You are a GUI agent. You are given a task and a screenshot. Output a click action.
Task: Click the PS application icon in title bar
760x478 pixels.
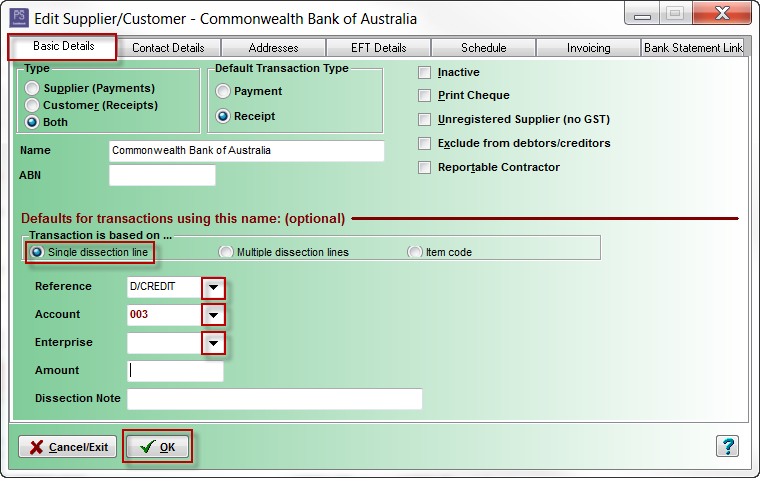[x=19, y=17]
